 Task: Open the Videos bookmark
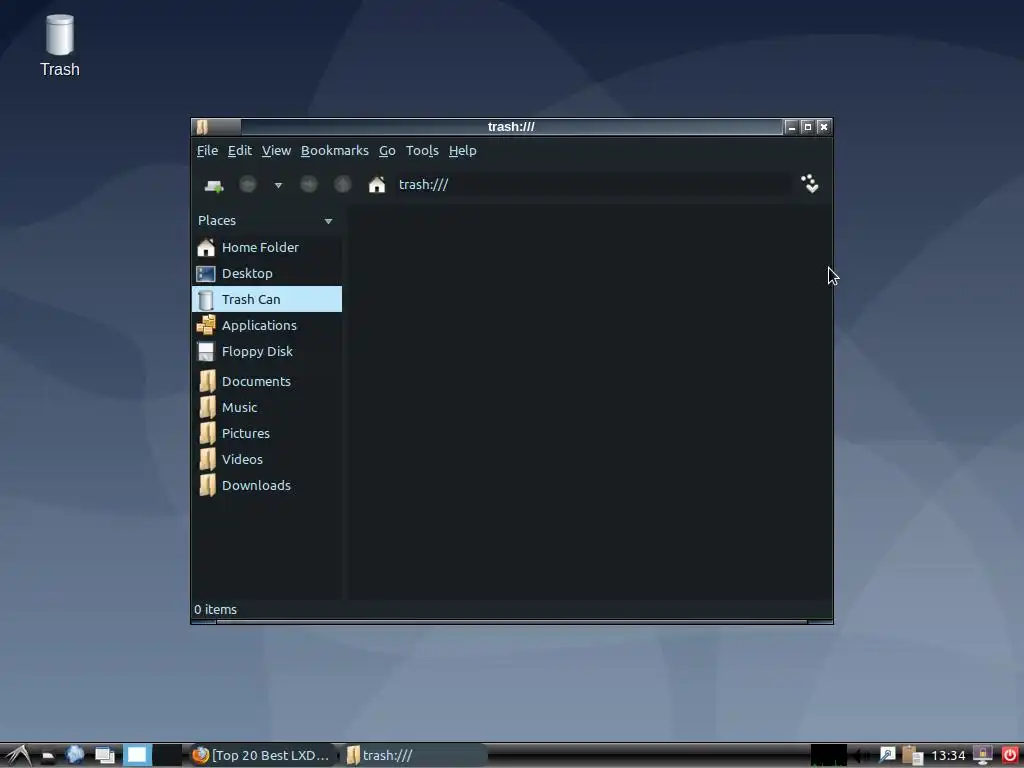(x=267, y=460)
